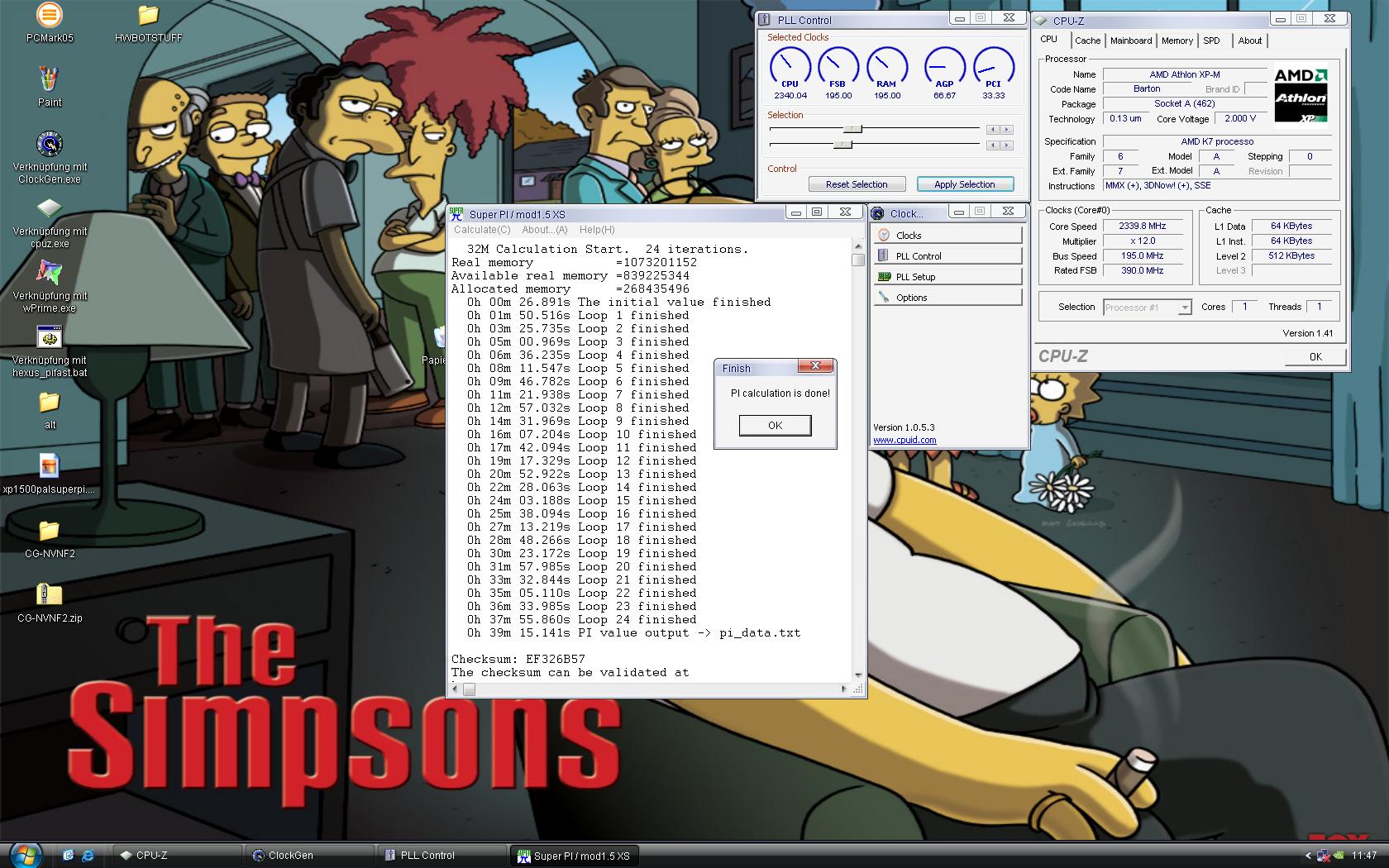
Task: Launch the Paint desktop shortcut
Action: coord(50,79)
